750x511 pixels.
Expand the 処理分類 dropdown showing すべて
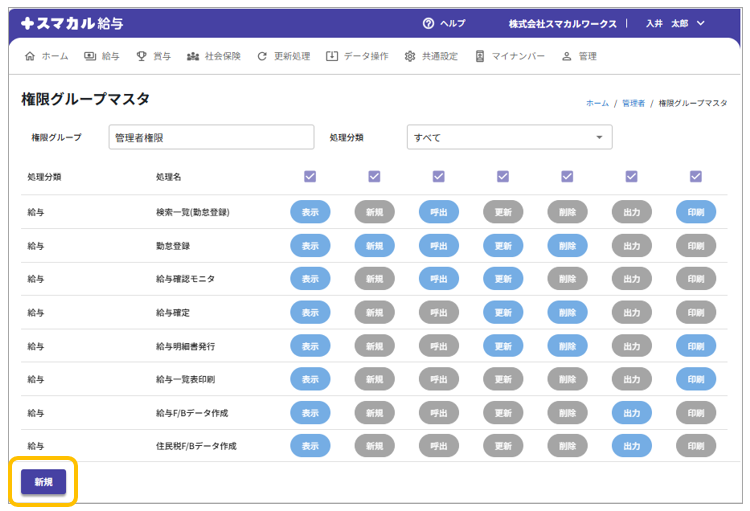(509, 137)
